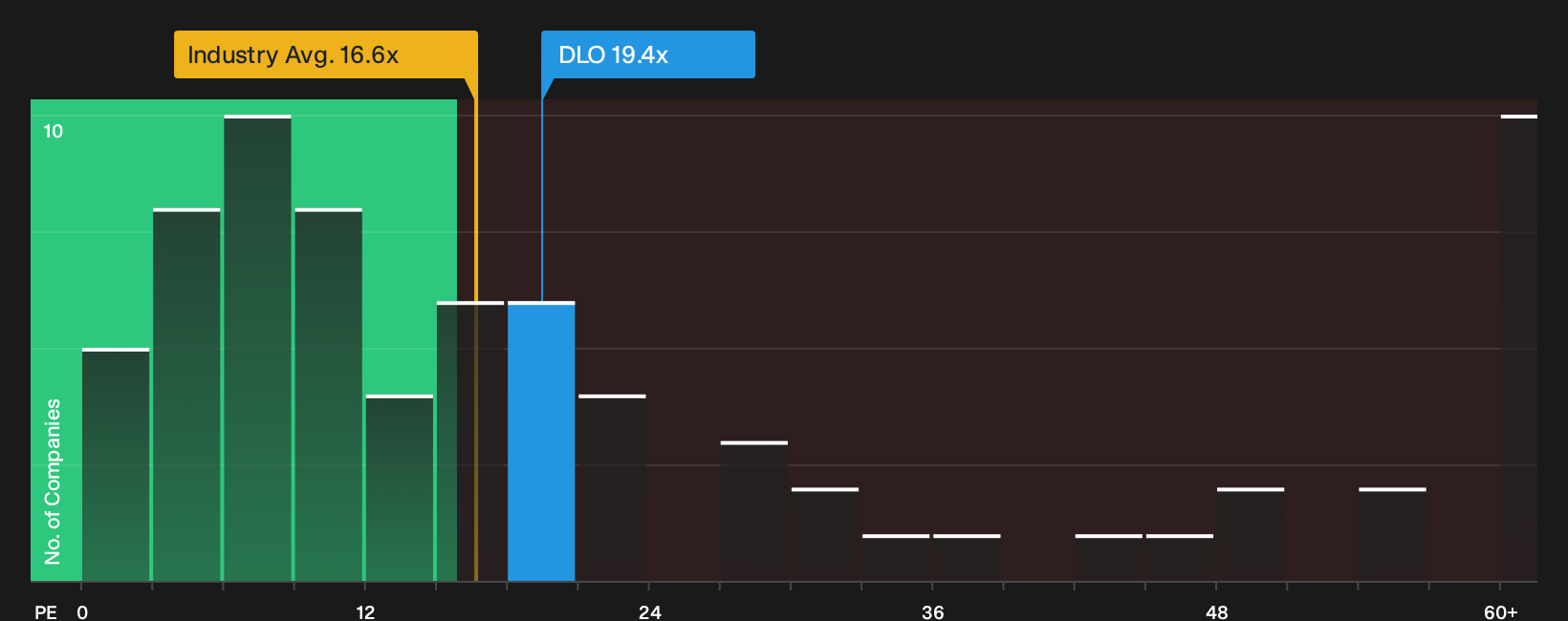Click the x-axis tick label 48
Image resolution: width=1568 pixels, height=621 pixels.
click(1216, 611)
